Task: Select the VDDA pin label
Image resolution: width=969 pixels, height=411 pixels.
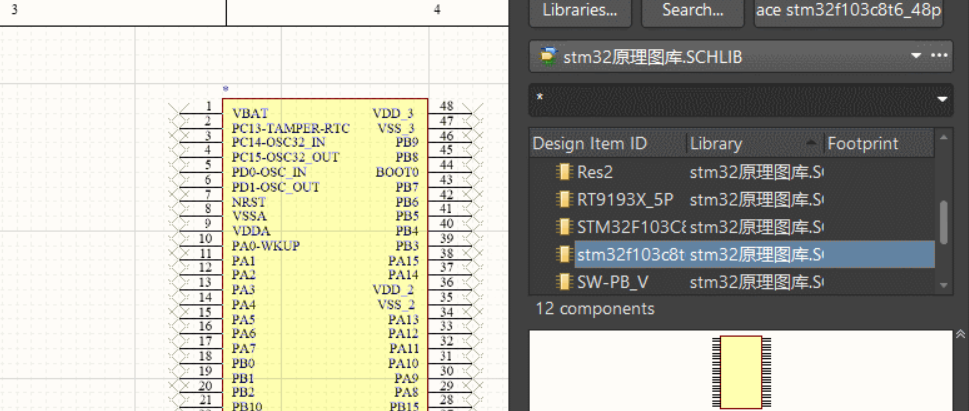Action: pyautogui.click(x=250, y=231)
